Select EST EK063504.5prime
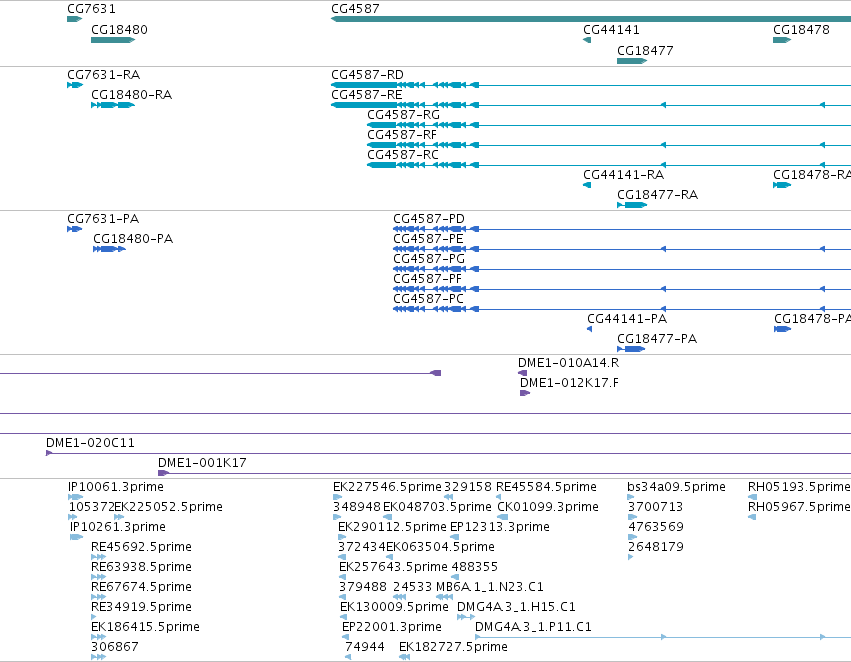This screenshot has height=662, width=851. pyautogui.click(x=440, y=548)
